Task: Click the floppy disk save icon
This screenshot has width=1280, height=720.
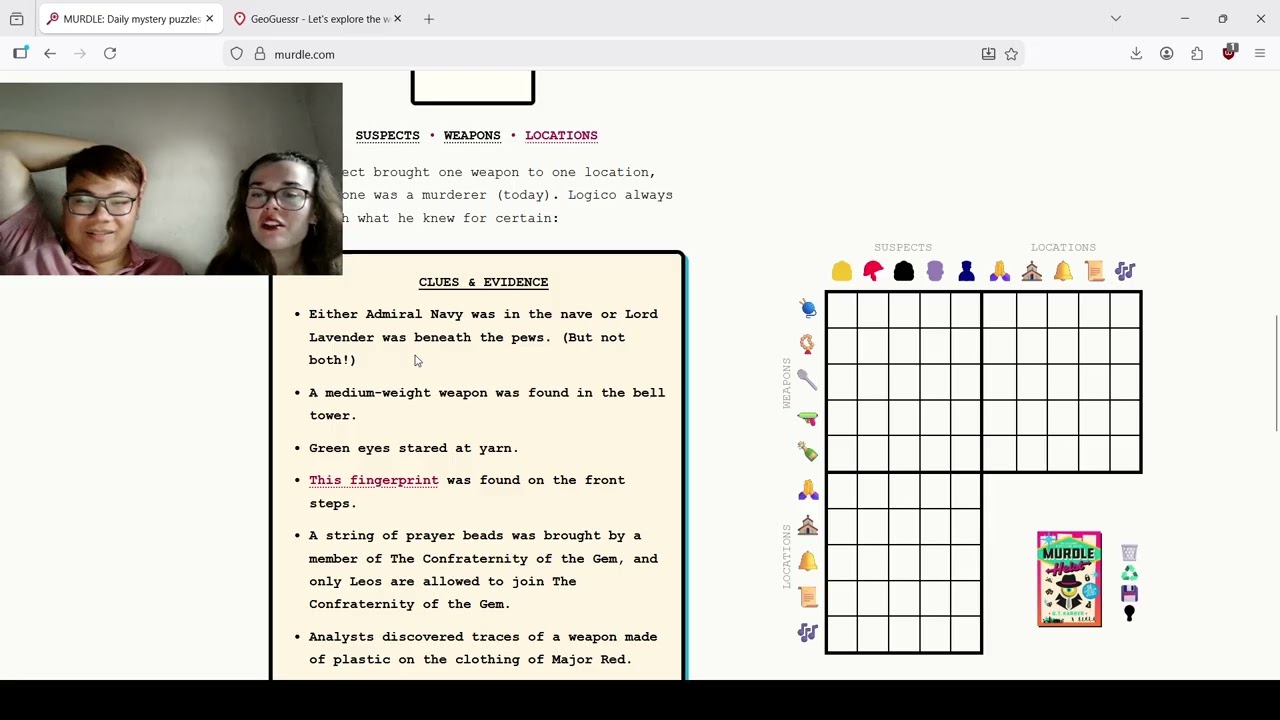Action: (x=1129, y=593)
